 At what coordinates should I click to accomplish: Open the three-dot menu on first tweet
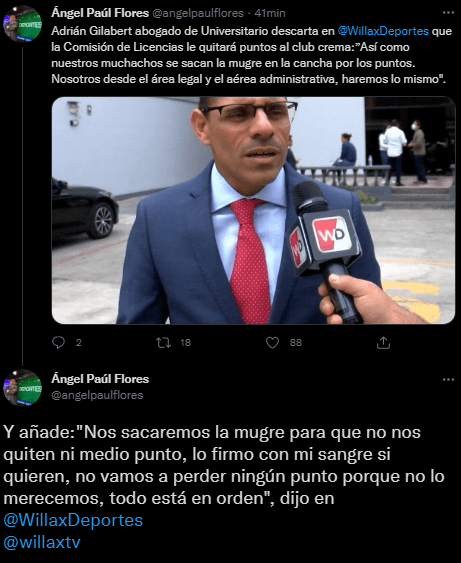pyautogui.click(x=448, y=13)
